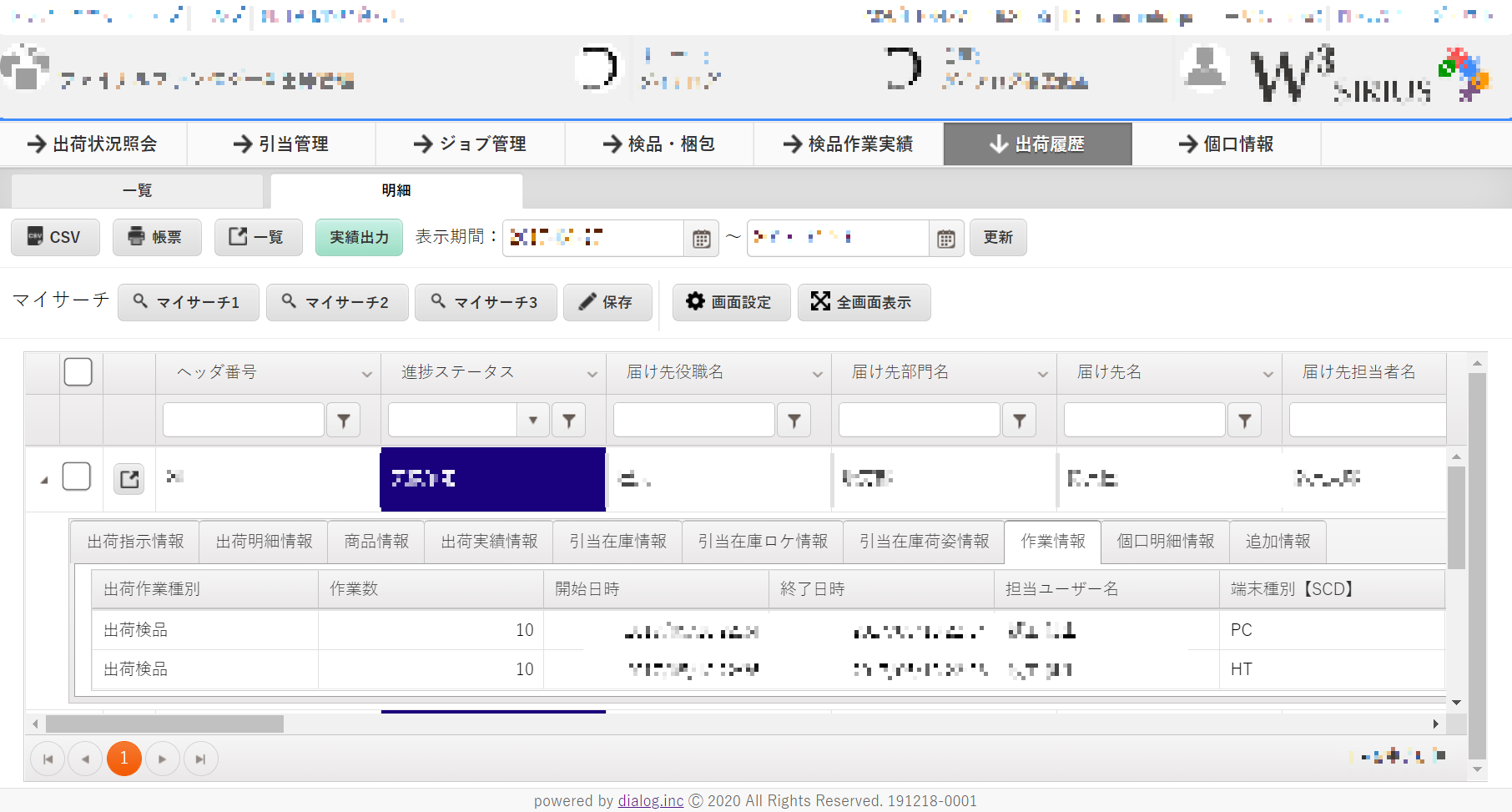Image resolution: width=1512 pixels, height=812 pixels.
Task: Select the 出荷指示情報 detail tab
Action: [135, 542]
